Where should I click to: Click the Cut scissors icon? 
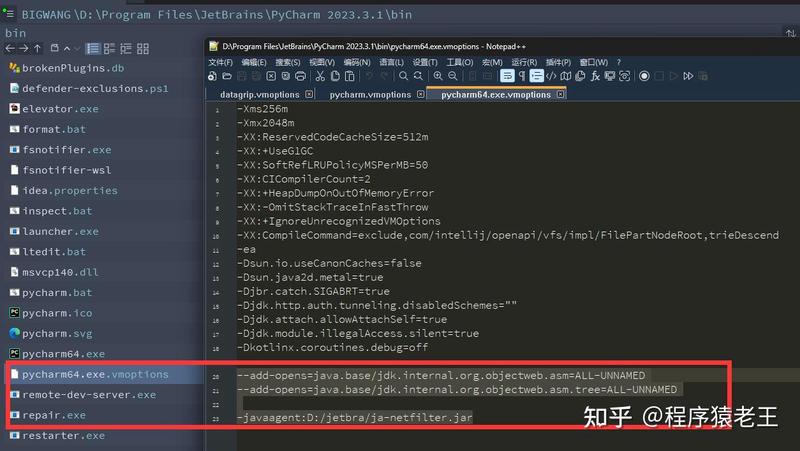[320, 76]
